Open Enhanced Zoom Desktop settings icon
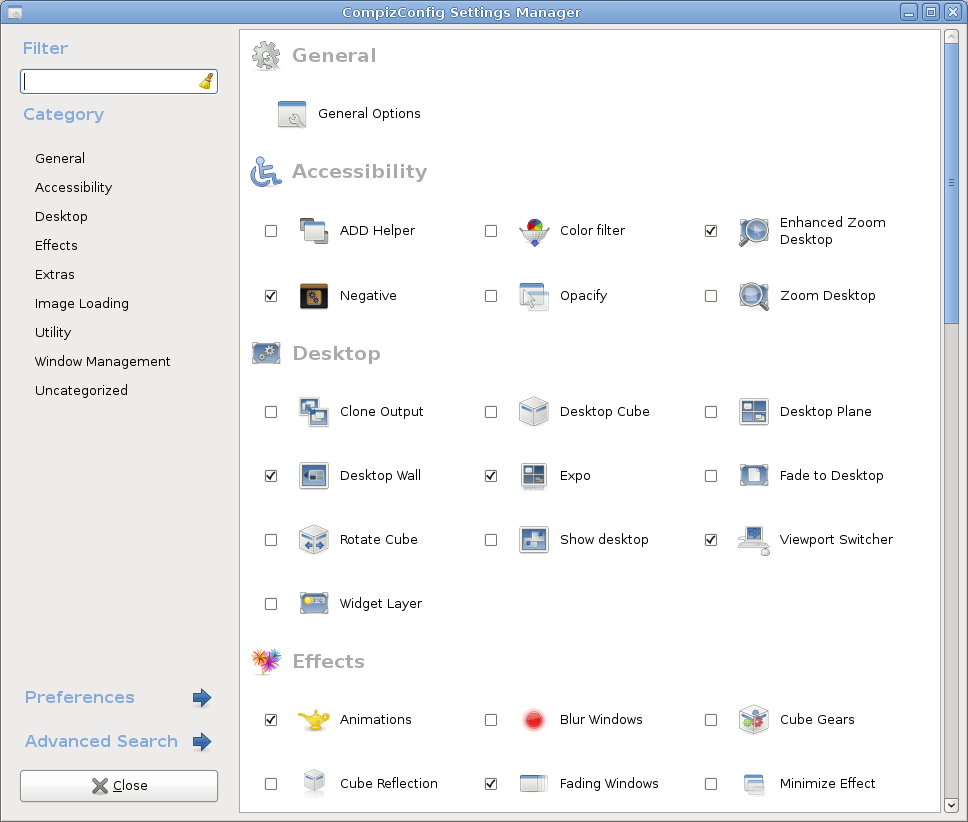 tap(753, 230)
